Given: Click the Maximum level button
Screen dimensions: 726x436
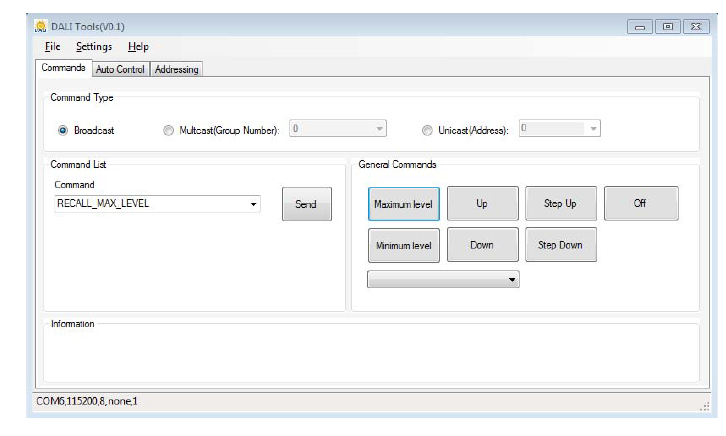Looking at the screenshot, I should click(x=403, y=204).
